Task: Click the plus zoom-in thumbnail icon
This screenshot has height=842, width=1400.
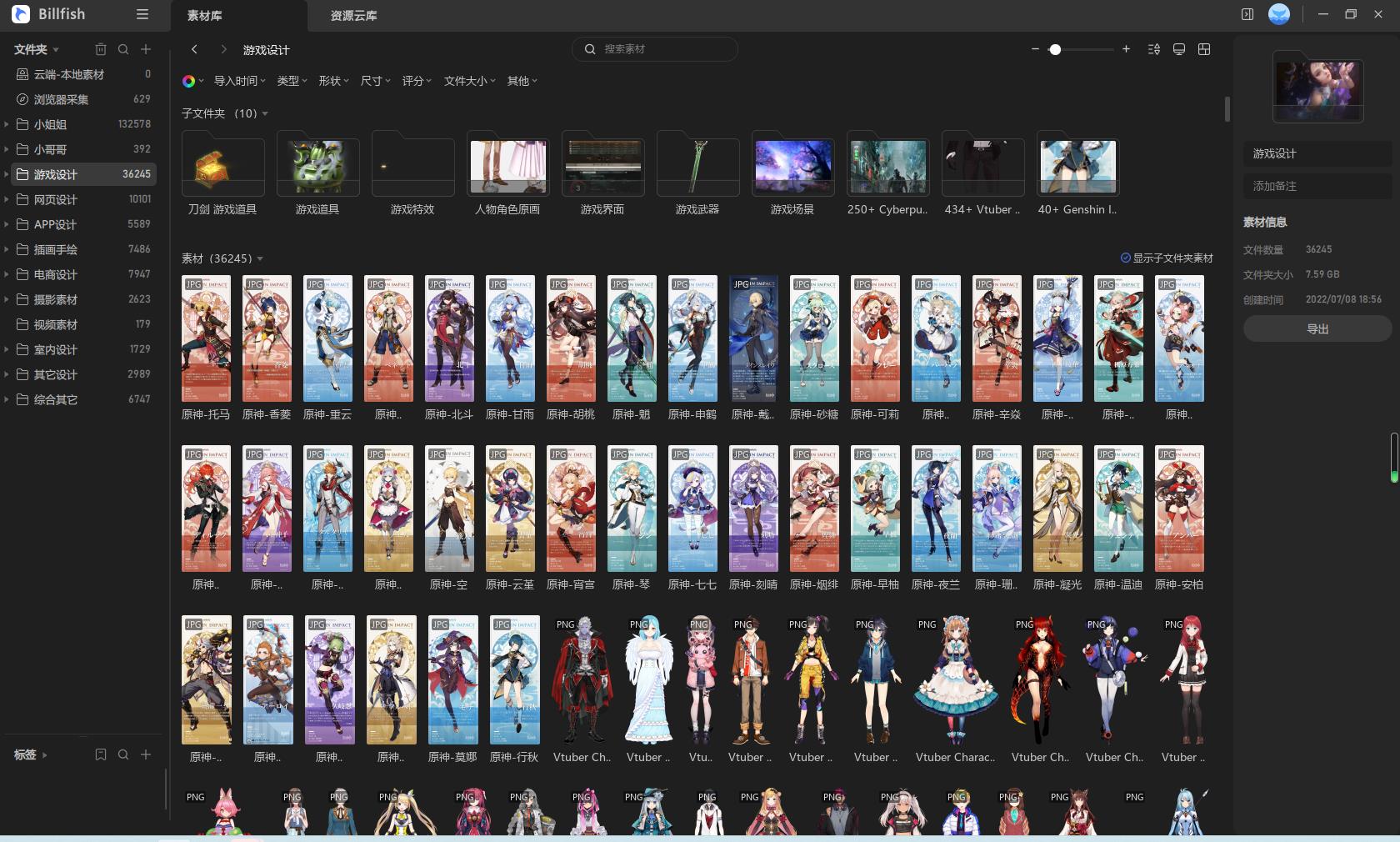Action: [1126, 49]
